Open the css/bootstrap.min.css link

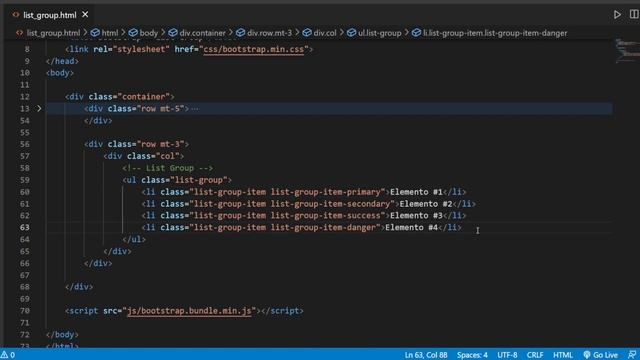[253, 49]
